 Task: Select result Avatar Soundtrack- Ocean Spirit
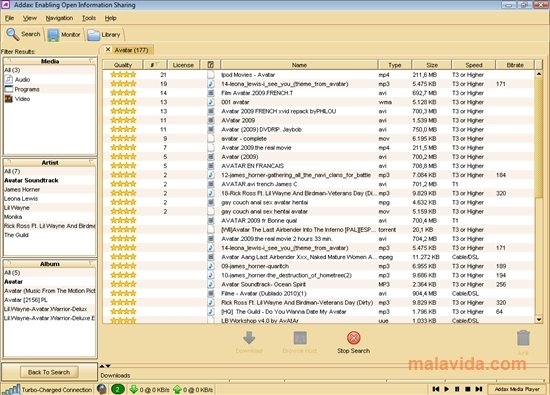[318, 284]
